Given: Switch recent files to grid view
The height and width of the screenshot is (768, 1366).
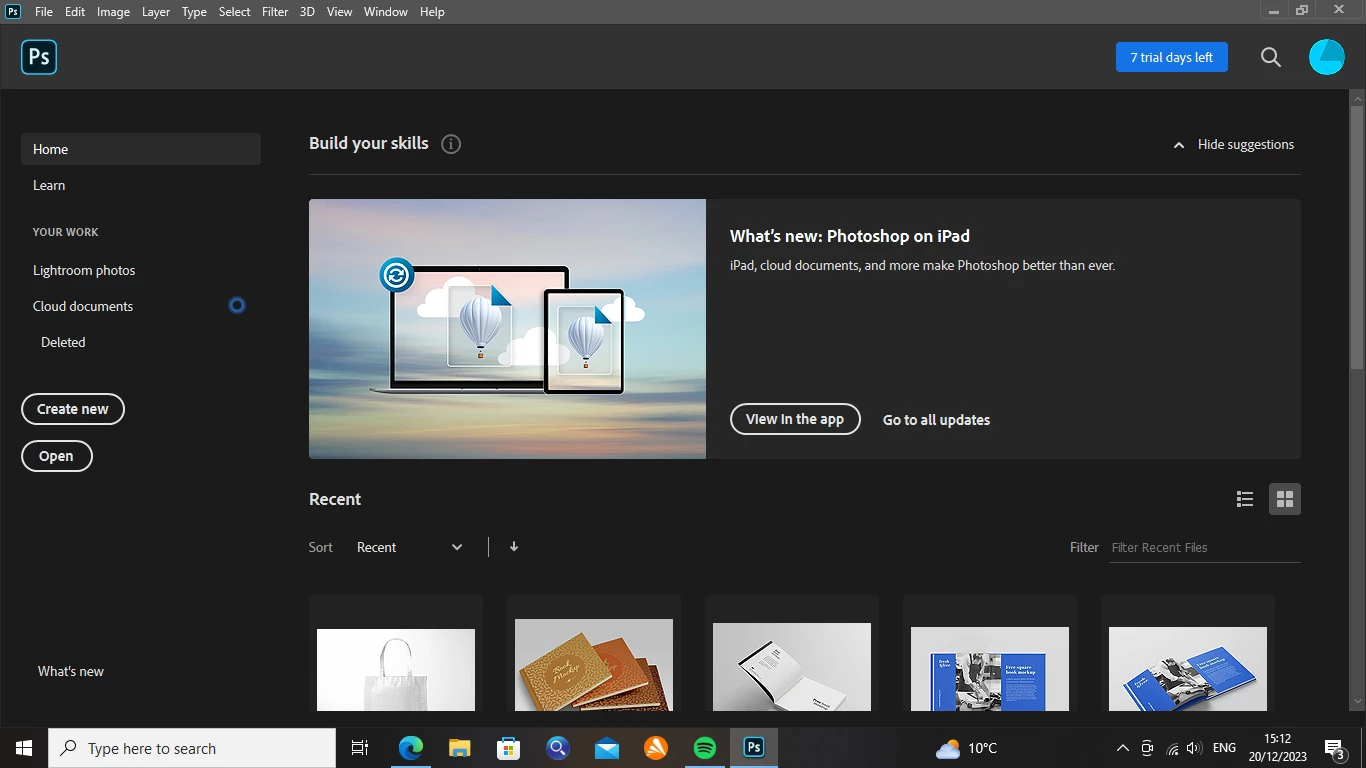Looking at the screenshot, I should (x=1285, y=499).
